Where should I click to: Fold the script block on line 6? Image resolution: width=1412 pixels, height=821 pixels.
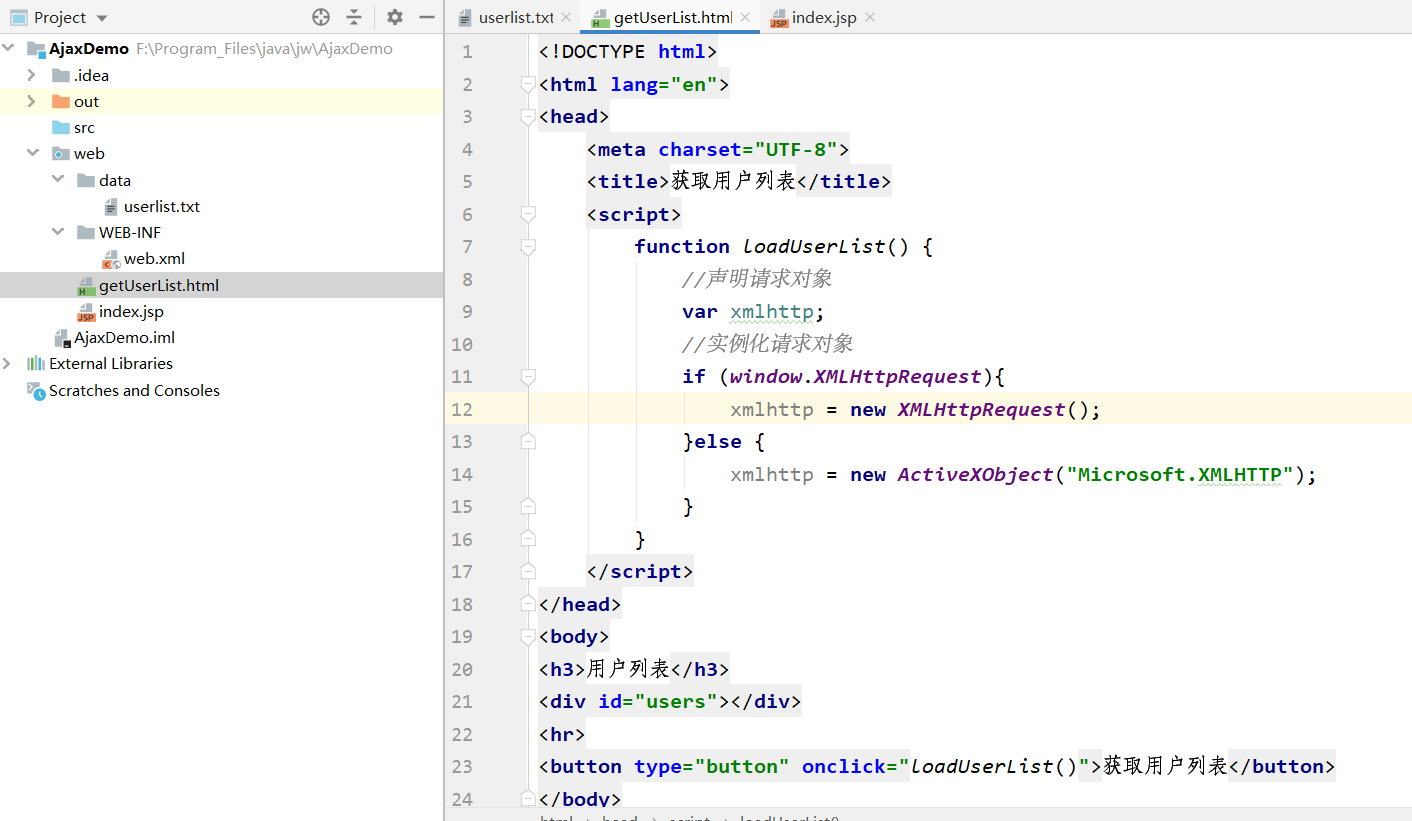(528, 214)
